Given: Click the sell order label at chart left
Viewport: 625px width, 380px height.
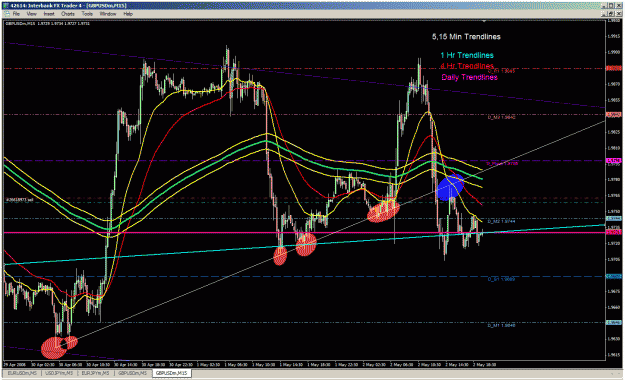Looking at the screenshot, I should click(x=19, y=200).
